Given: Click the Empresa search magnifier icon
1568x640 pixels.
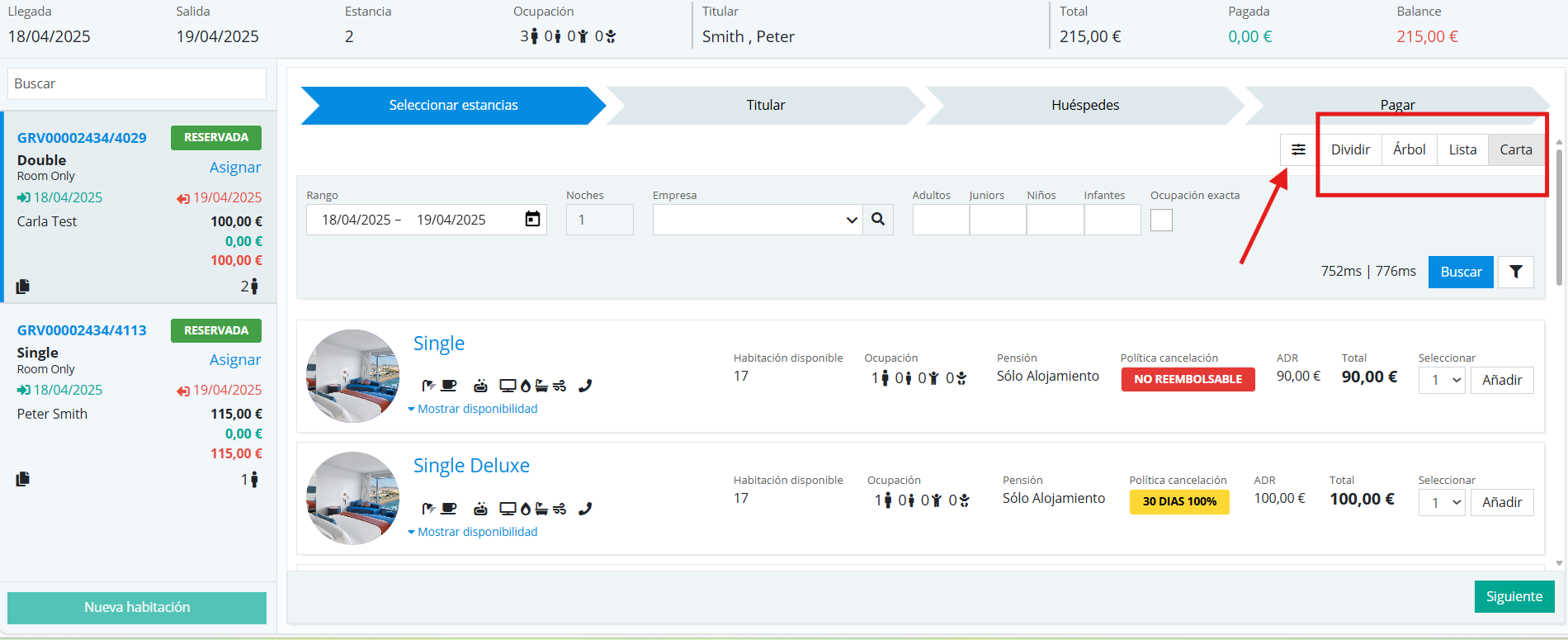Looking at the screenshot, I should coord(878,220).
